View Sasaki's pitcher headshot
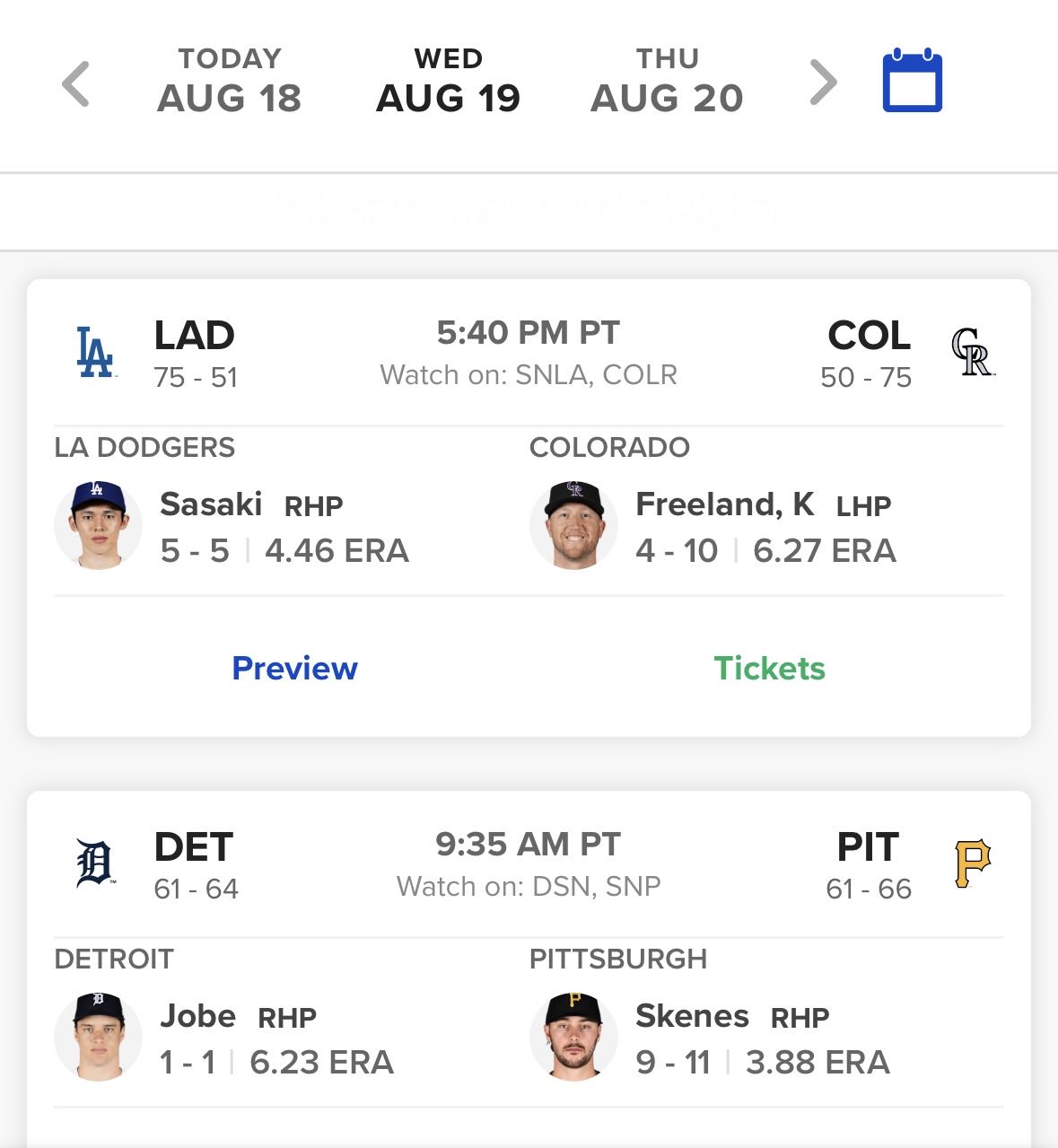Viewport: 1058px width, 1148px height. click(x=98, y=526)
